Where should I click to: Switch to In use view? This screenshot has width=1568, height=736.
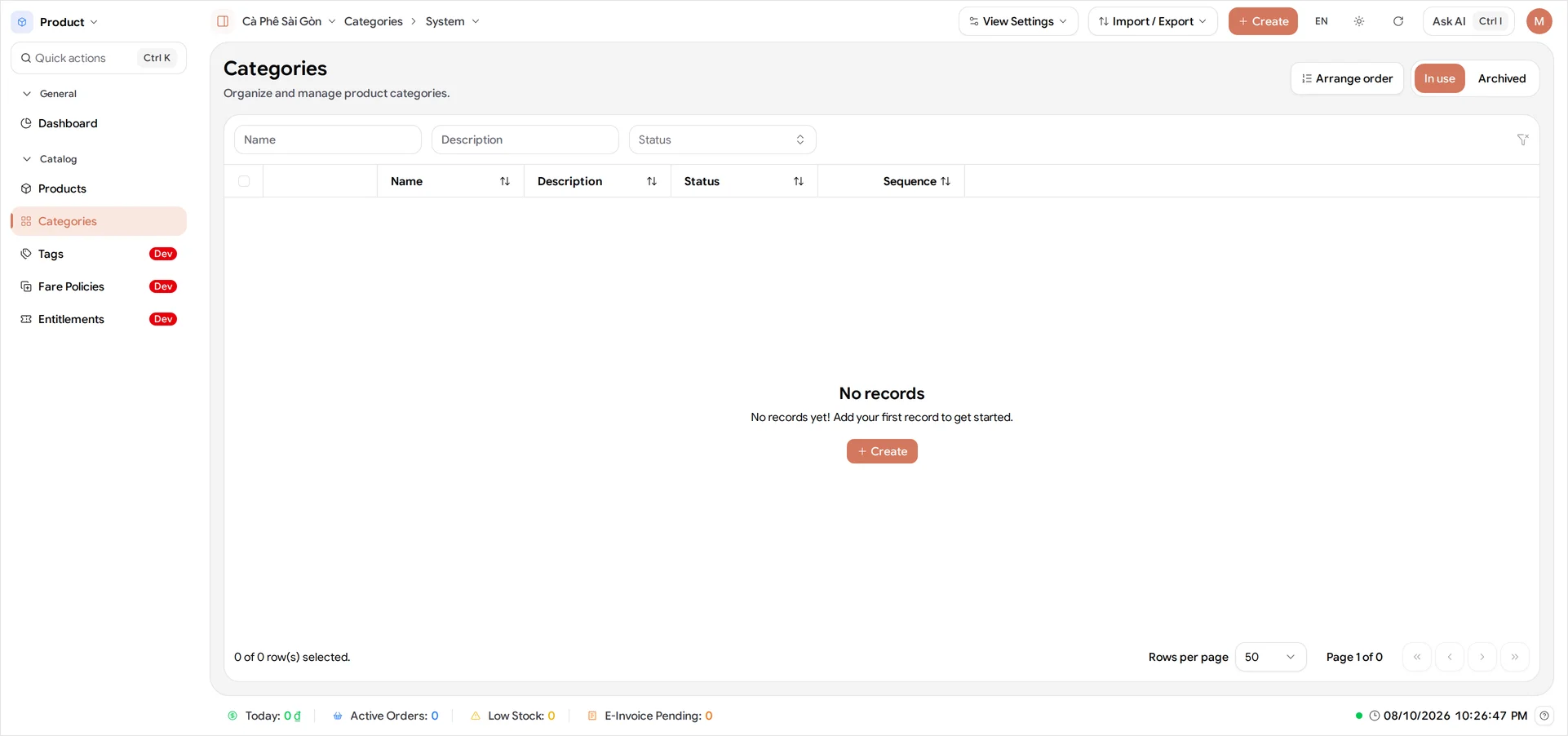click(x=1439, y=78)
